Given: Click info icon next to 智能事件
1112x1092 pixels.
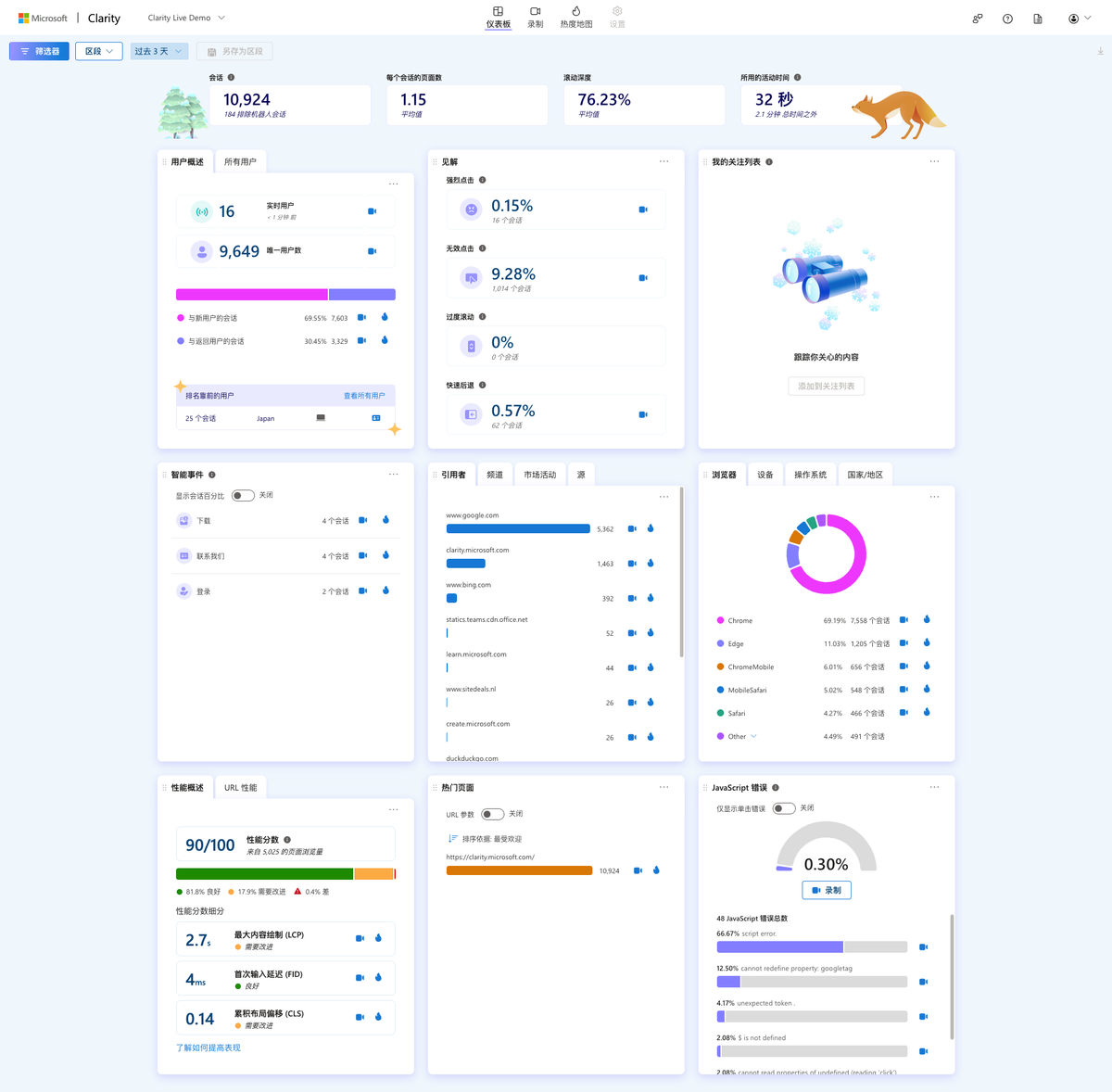Looking at the screenshot, I should pos(212,475).
